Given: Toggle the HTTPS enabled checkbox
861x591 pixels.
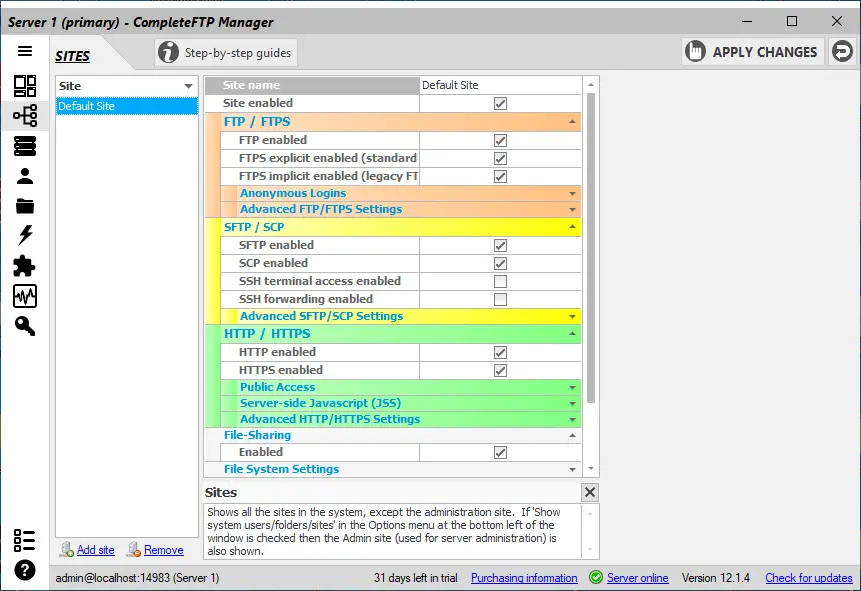Looking at the screenshot, I should [500, 370].
